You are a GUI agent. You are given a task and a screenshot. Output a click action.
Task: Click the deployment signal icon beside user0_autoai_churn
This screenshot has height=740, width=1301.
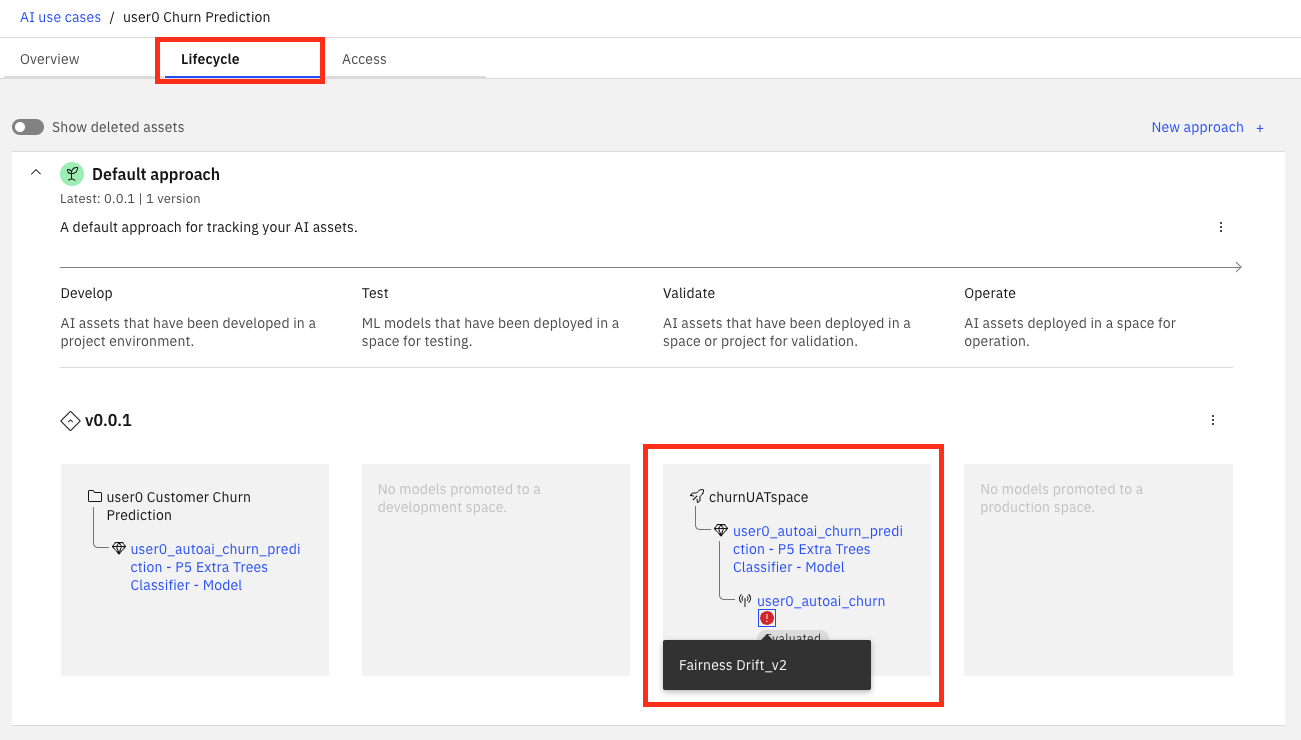745,601
